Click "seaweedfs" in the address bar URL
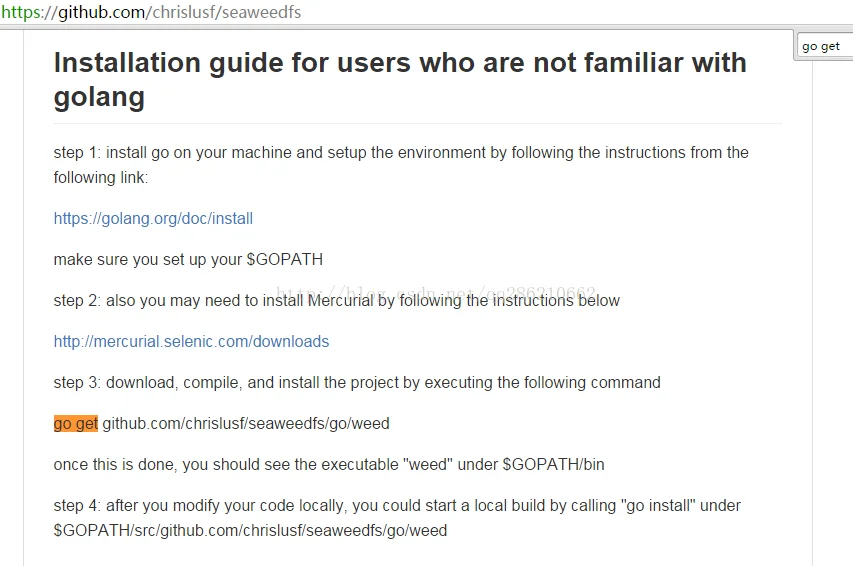 pyautogui.click(x=261, y=12)
